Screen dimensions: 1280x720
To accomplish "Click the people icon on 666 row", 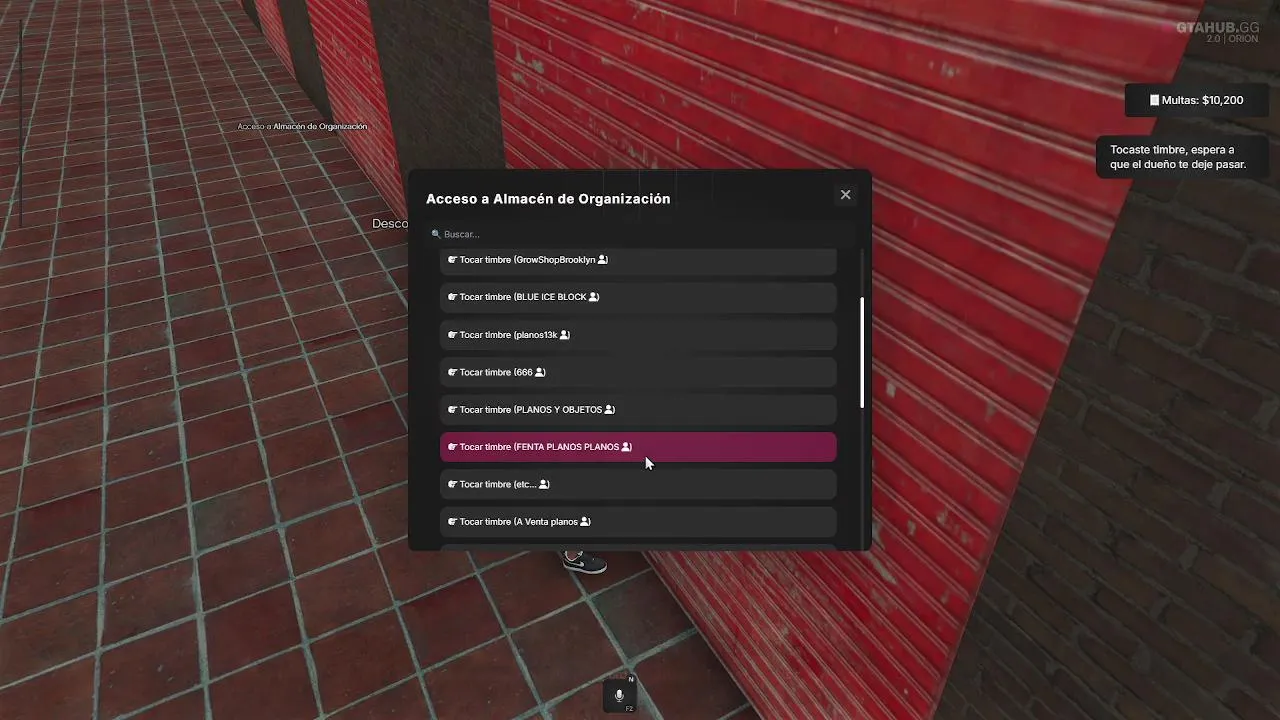I will [x=540, y=372].
